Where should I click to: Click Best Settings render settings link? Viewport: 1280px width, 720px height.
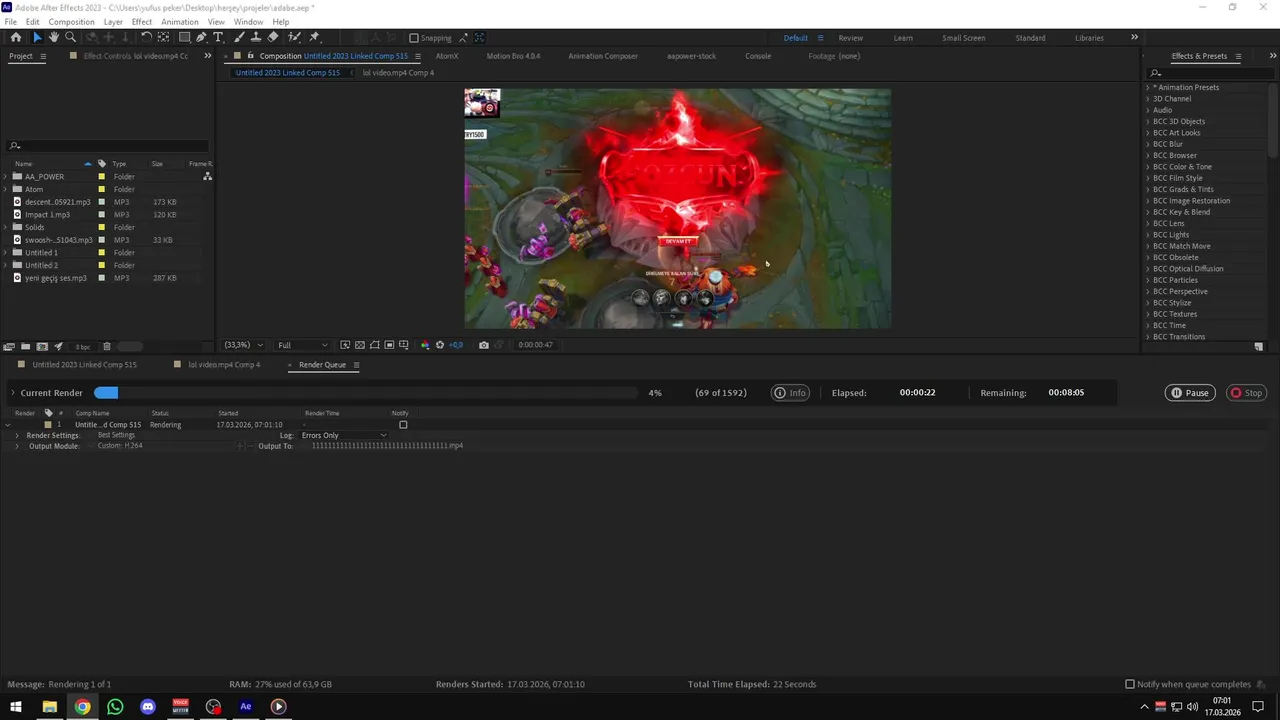click(116, 436)
